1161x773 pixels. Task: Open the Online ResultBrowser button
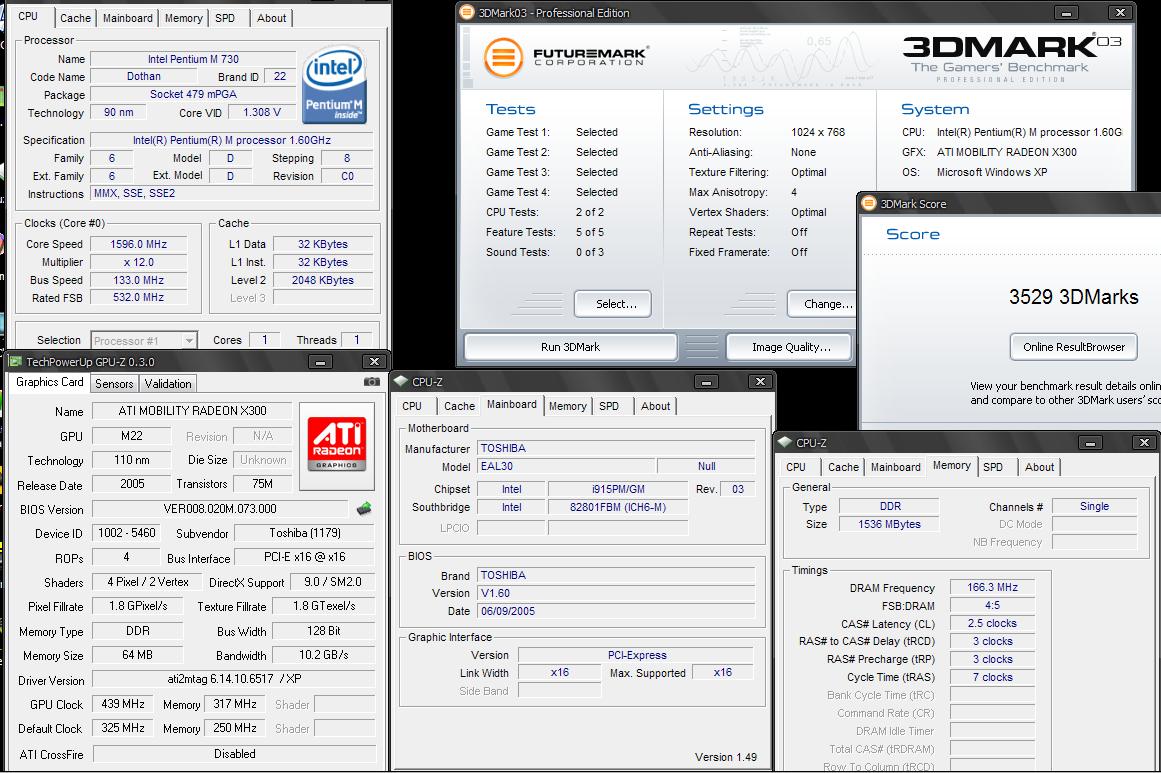(1074, 347)
